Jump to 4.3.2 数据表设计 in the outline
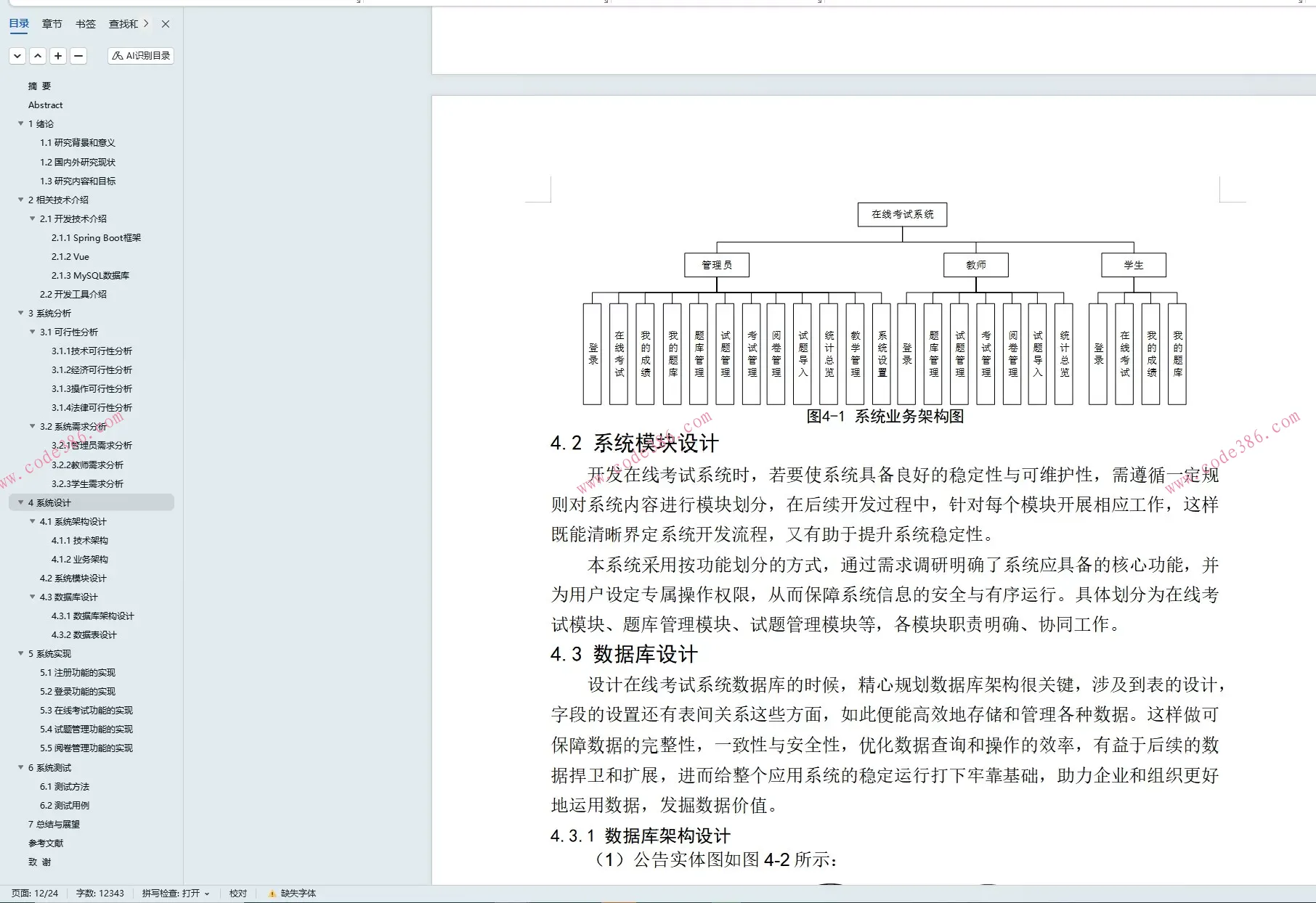The image size is (1316, 903). (84, 634)
